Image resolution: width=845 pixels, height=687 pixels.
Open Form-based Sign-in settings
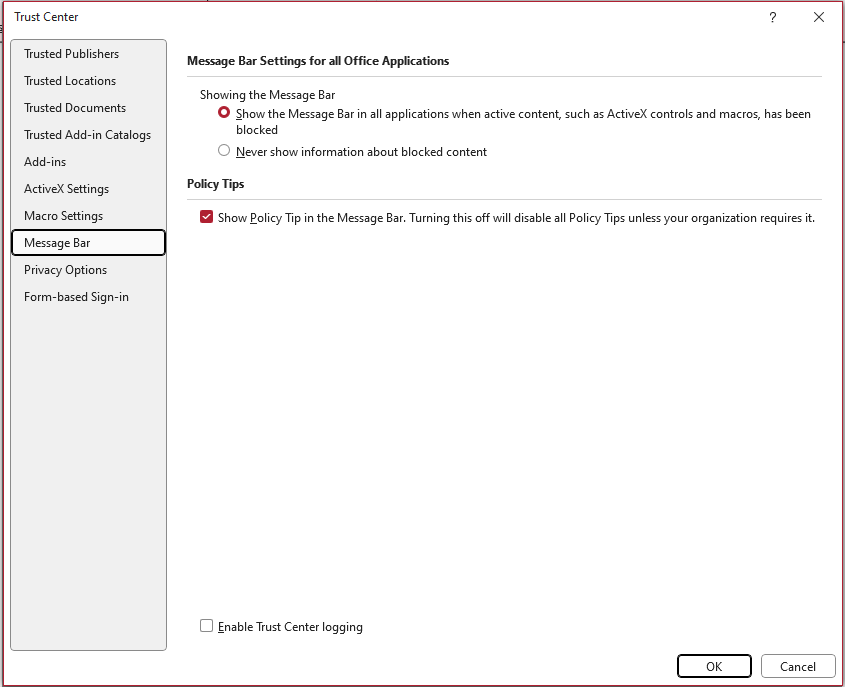pos(88,297)
